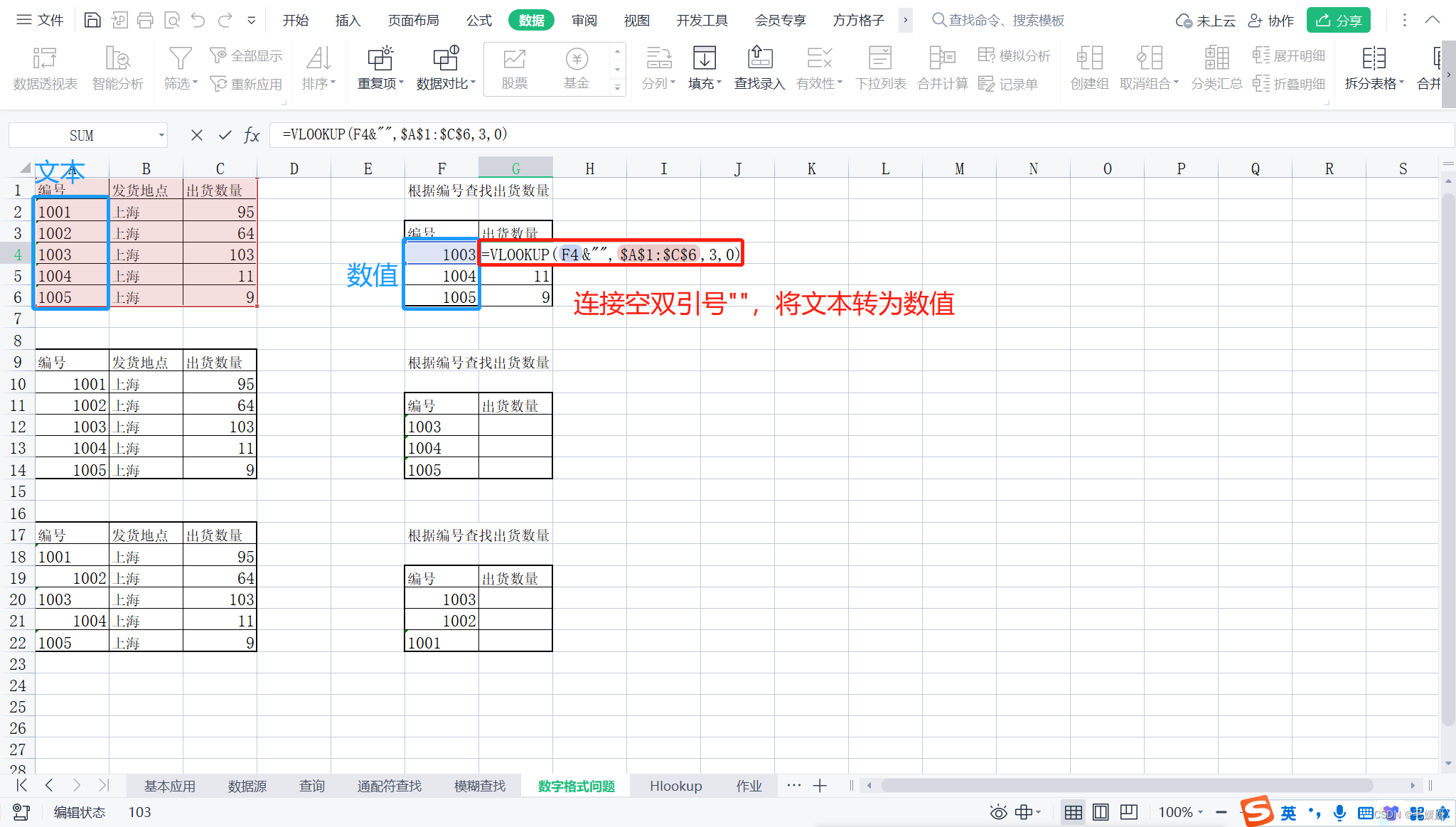Select the 股票 stock data type
Screen dimensions: 1456x827
pyautogui.click(x=514, y=68)
